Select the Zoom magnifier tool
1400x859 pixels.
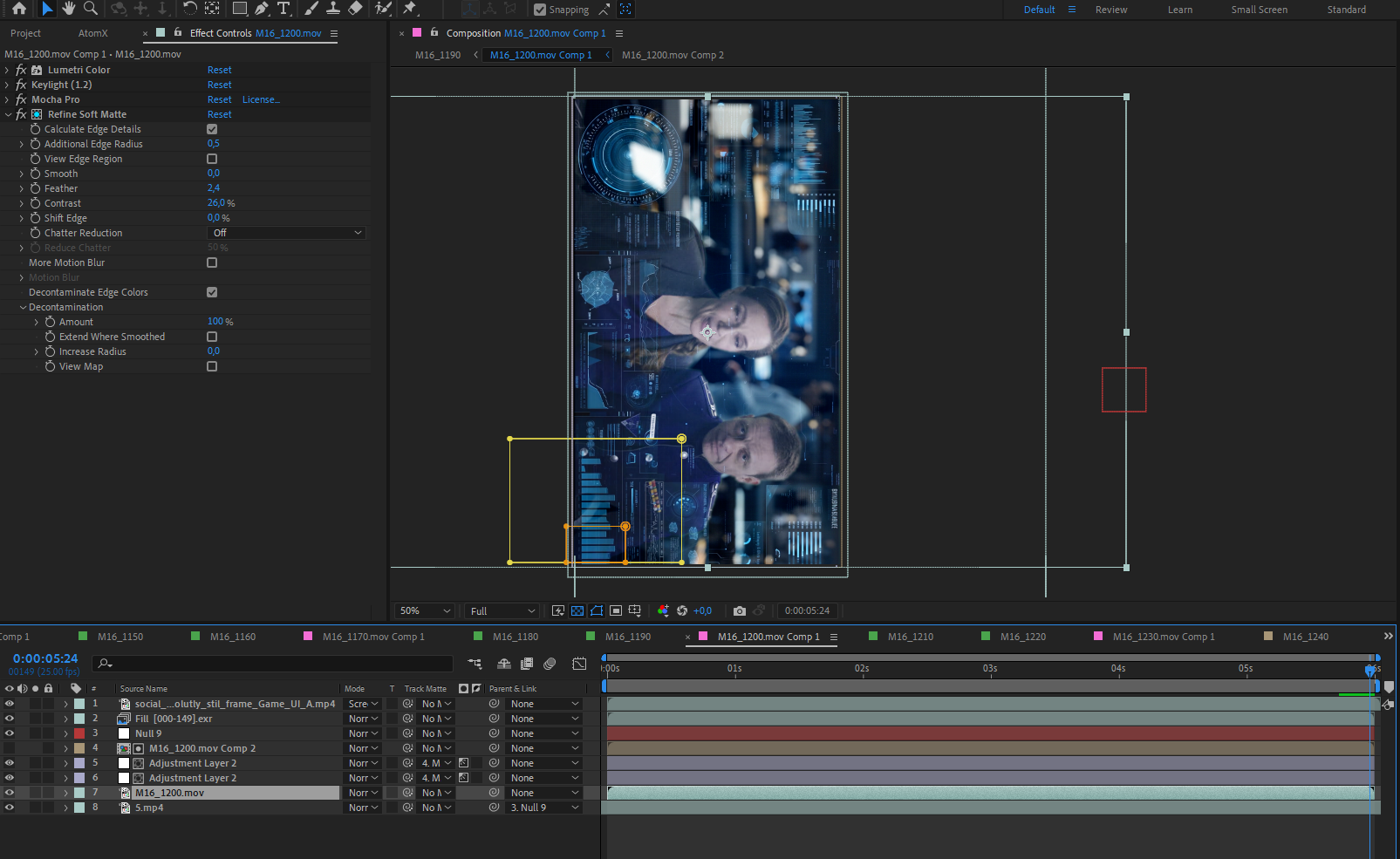pyautogui.click(x=90, y=9)
